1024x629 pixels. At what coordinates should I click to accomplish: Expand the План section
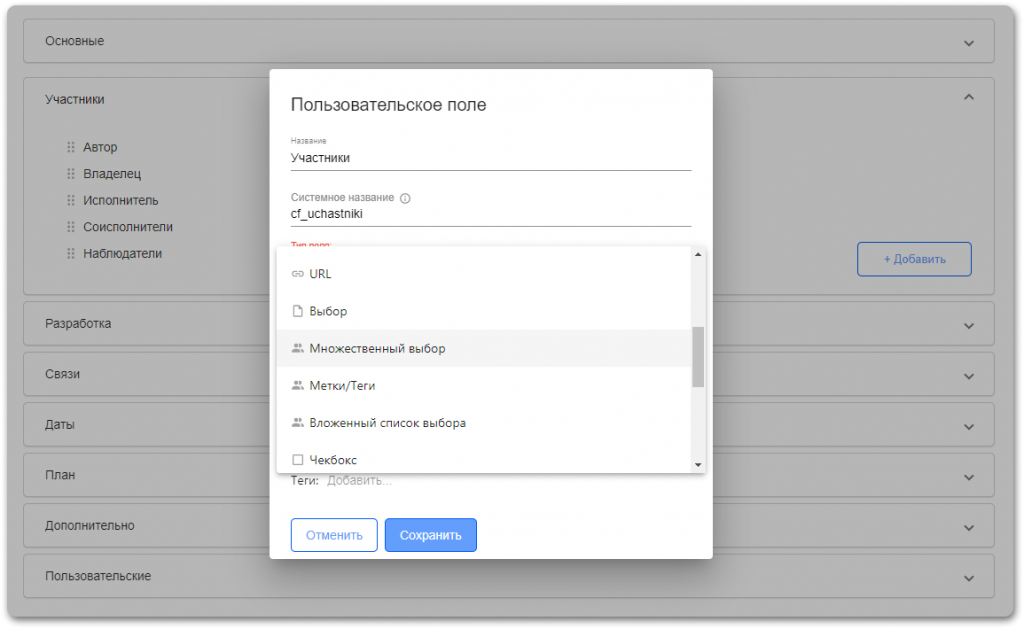tap(968, 477)
